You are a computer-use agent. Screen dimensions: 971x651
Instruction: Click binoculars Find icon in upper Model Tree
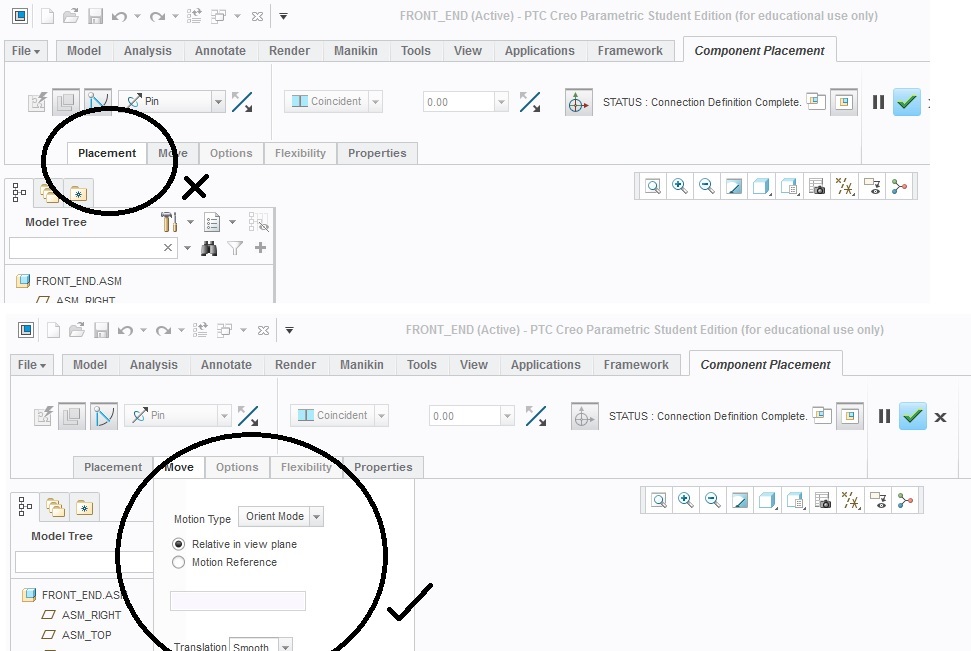[209, 248]
